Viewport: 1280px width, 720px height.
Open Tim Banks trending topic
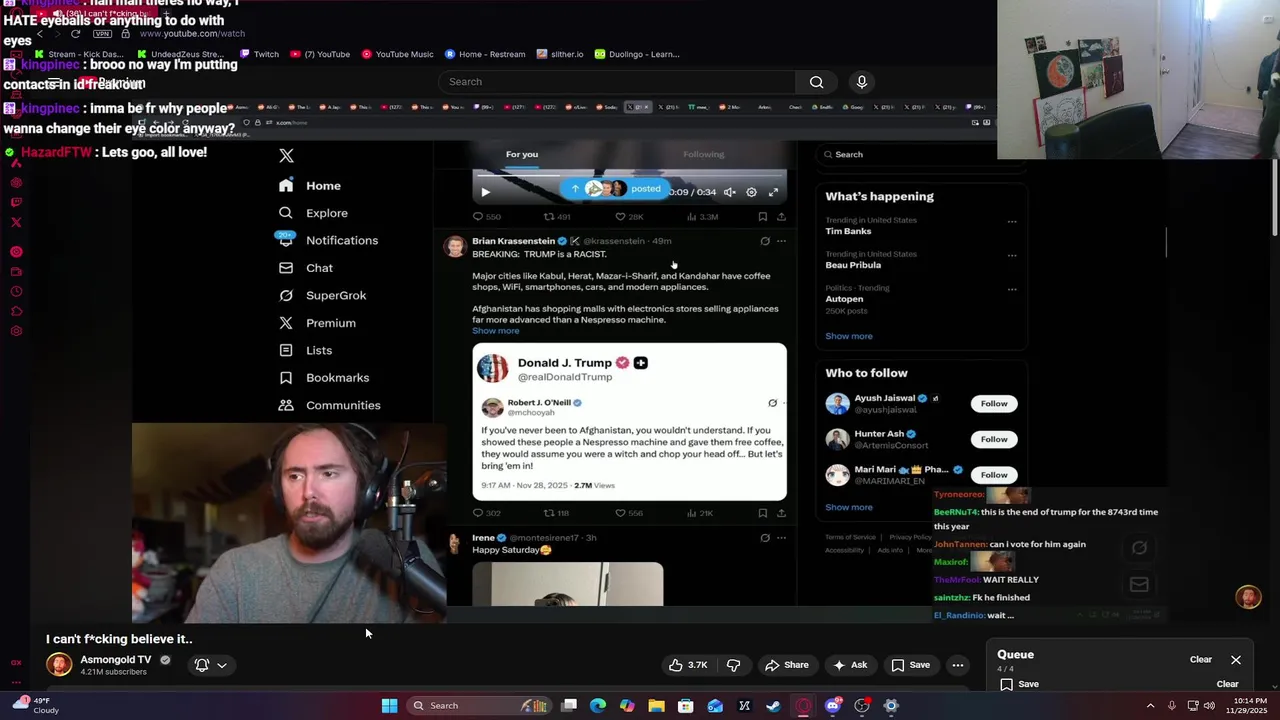[x=848, y=231]
